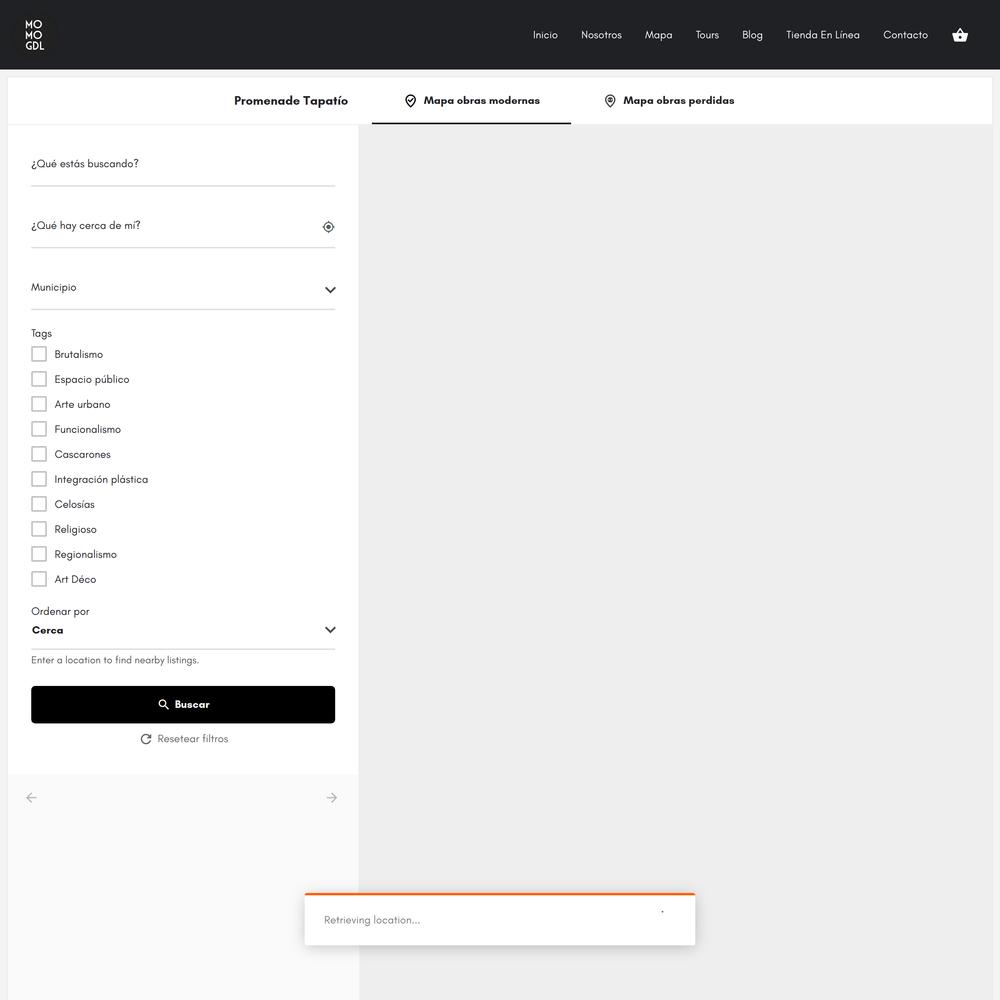Check the Celosías tag

(x=39, y=504)
